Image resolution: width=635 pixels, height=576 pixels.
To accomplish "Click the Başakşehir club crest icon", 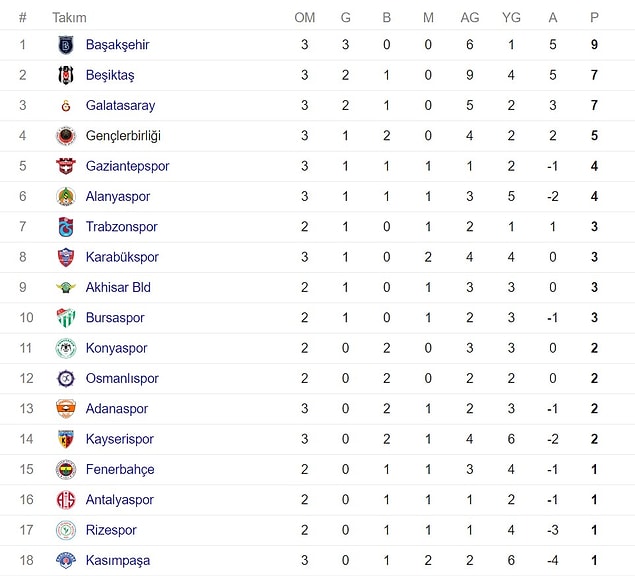I will click(66, 45).
